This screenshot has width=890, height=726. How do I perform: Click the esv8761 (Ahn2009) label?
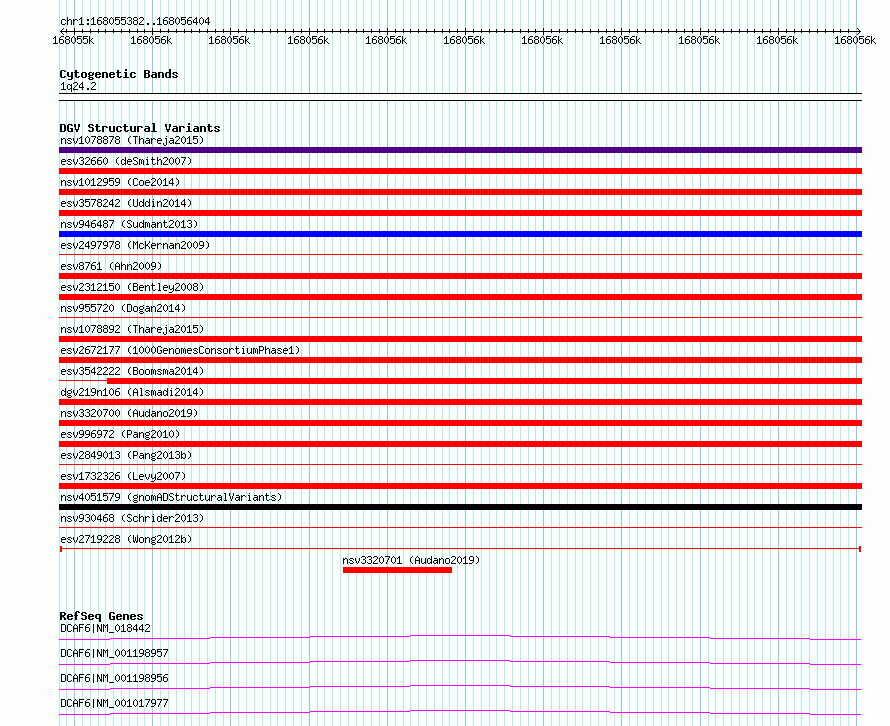(111, 266)
